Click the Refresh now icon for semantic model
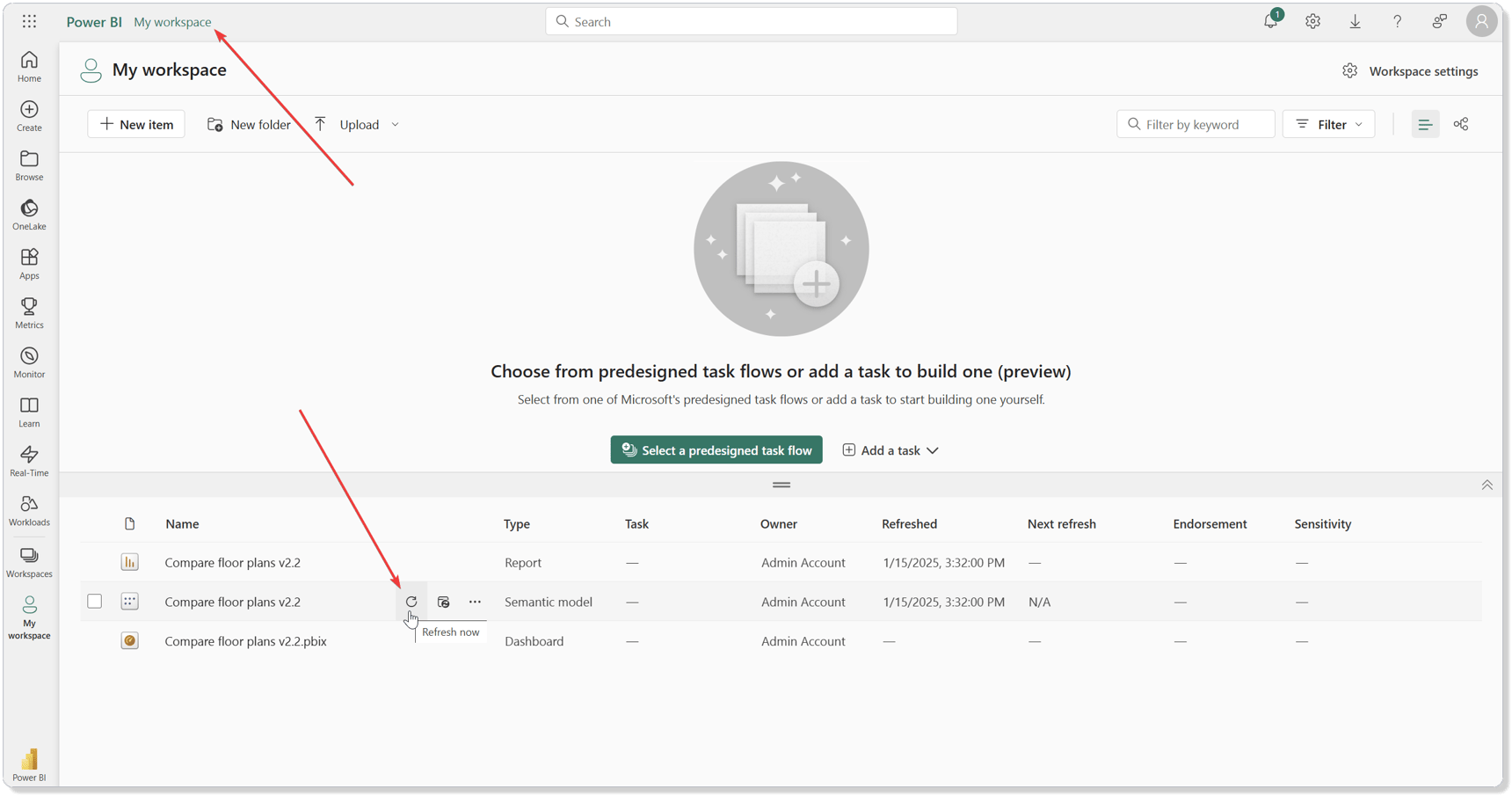Viewport: 1512px width, 796px height. (x=411, y=602)
